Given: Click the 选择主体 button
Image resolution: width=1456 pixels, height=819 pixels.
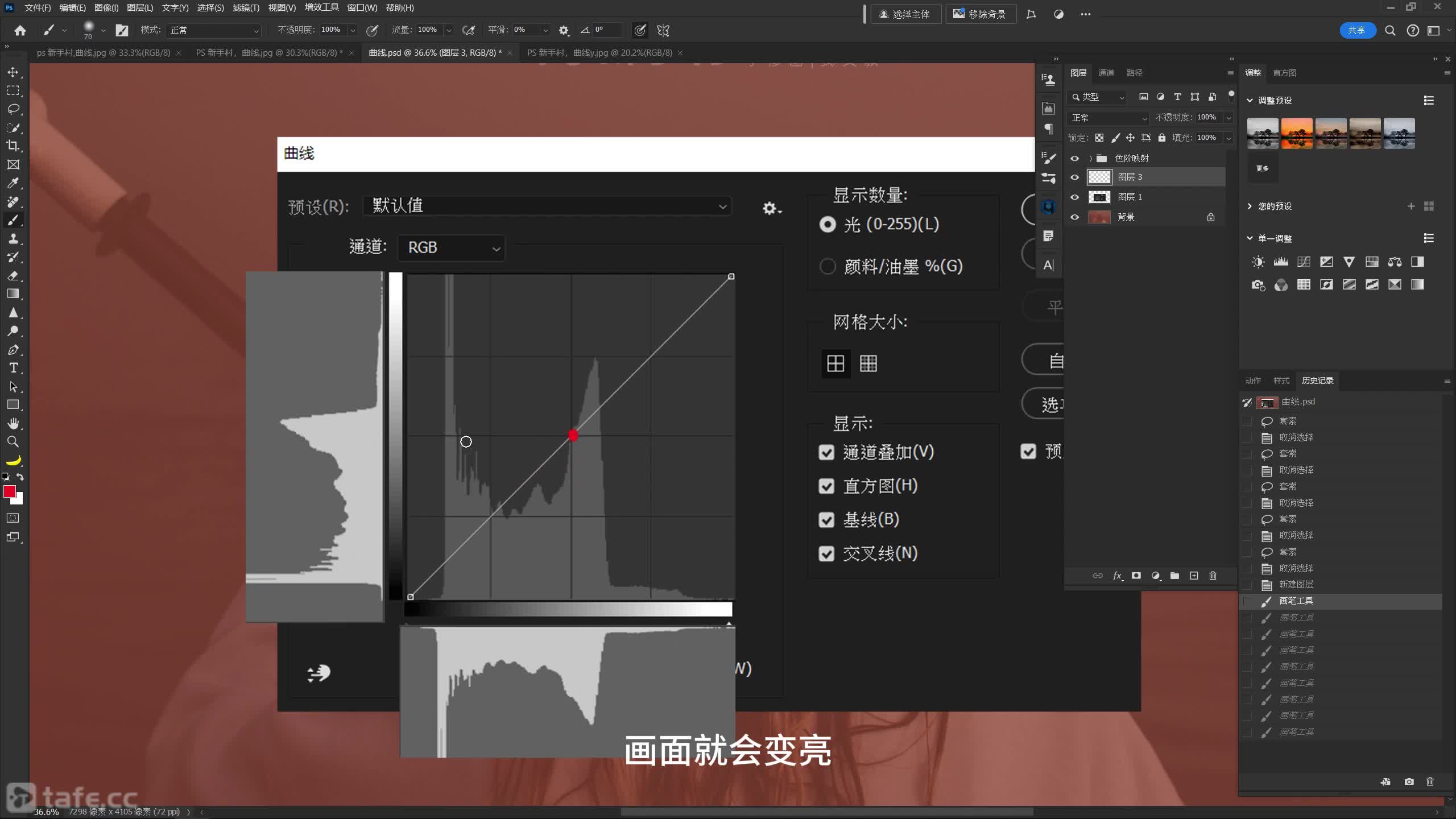Looking at the screenshot, I should (905, 14).
